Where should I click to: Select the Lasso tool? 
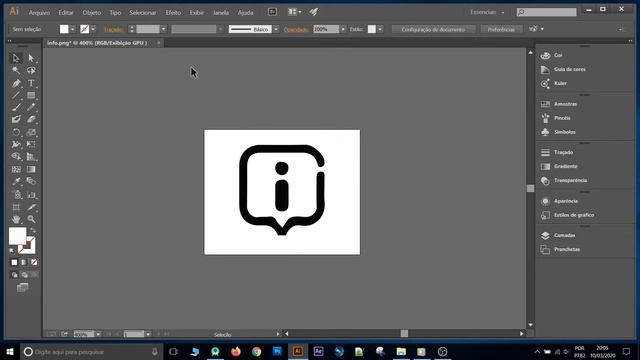pos(31,70)
